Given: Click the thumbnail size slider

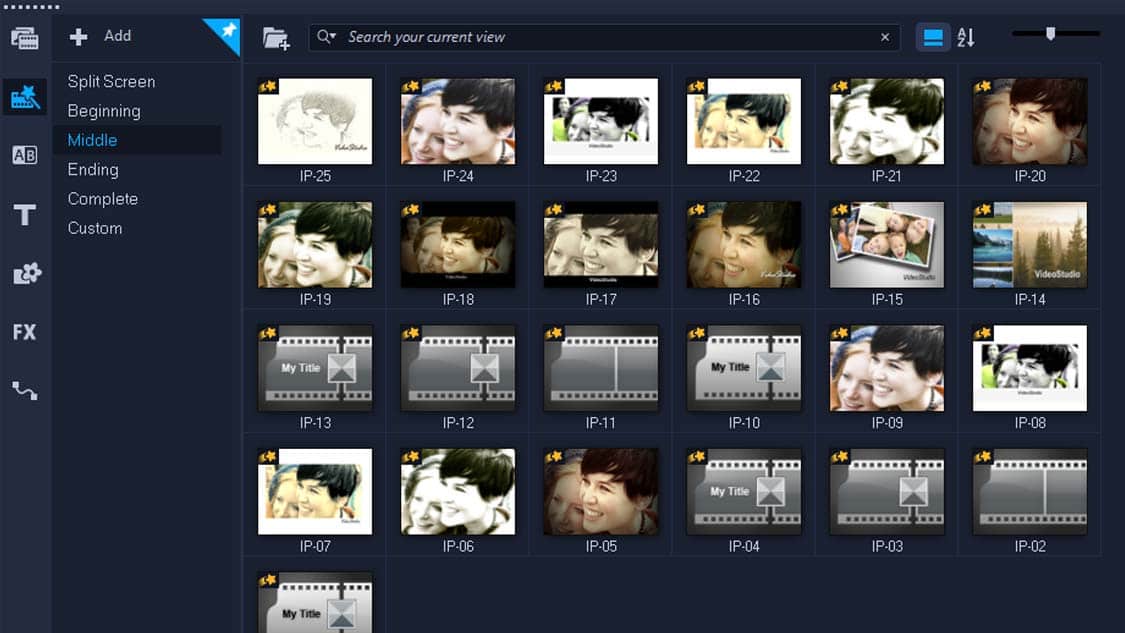Looking at the screenshot, I should pos(1050,34).
